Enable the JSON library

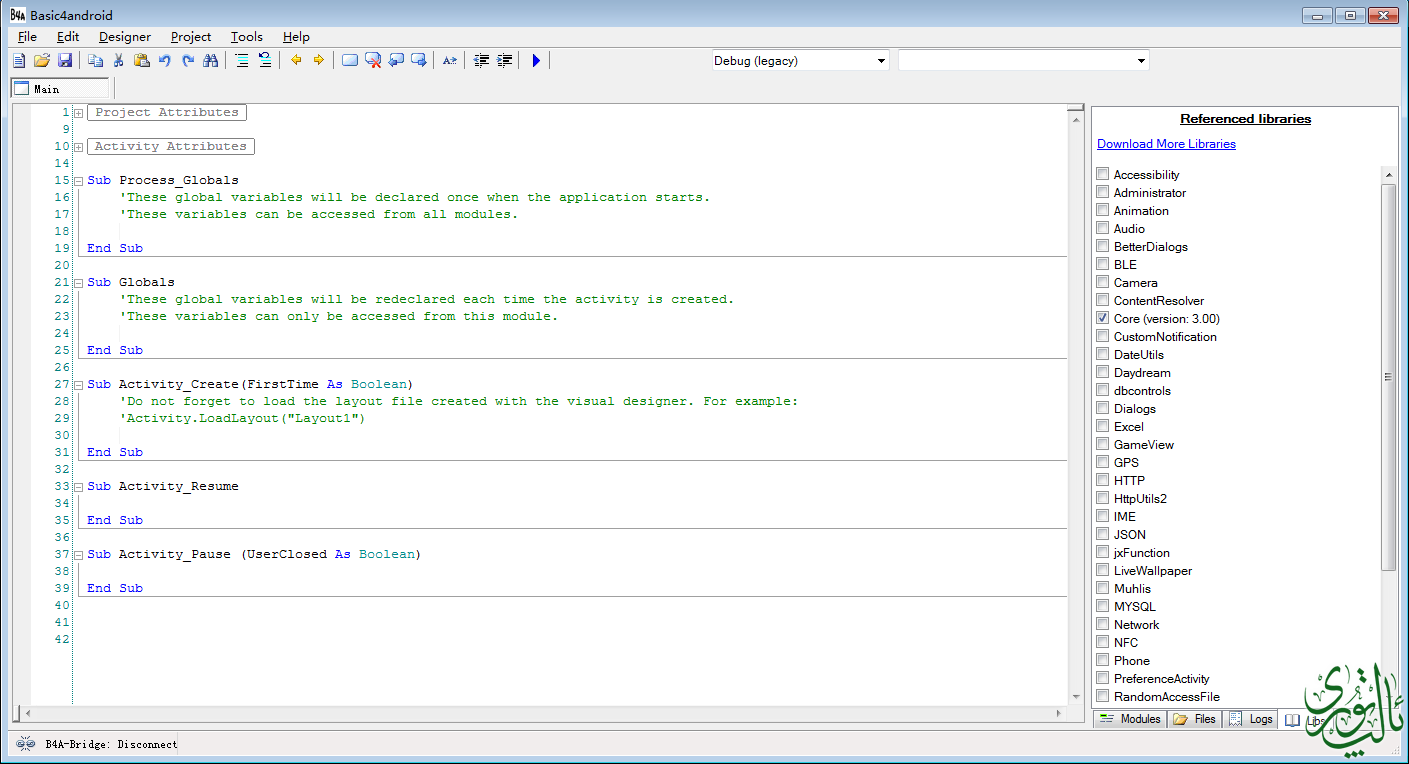(1103, 534)
